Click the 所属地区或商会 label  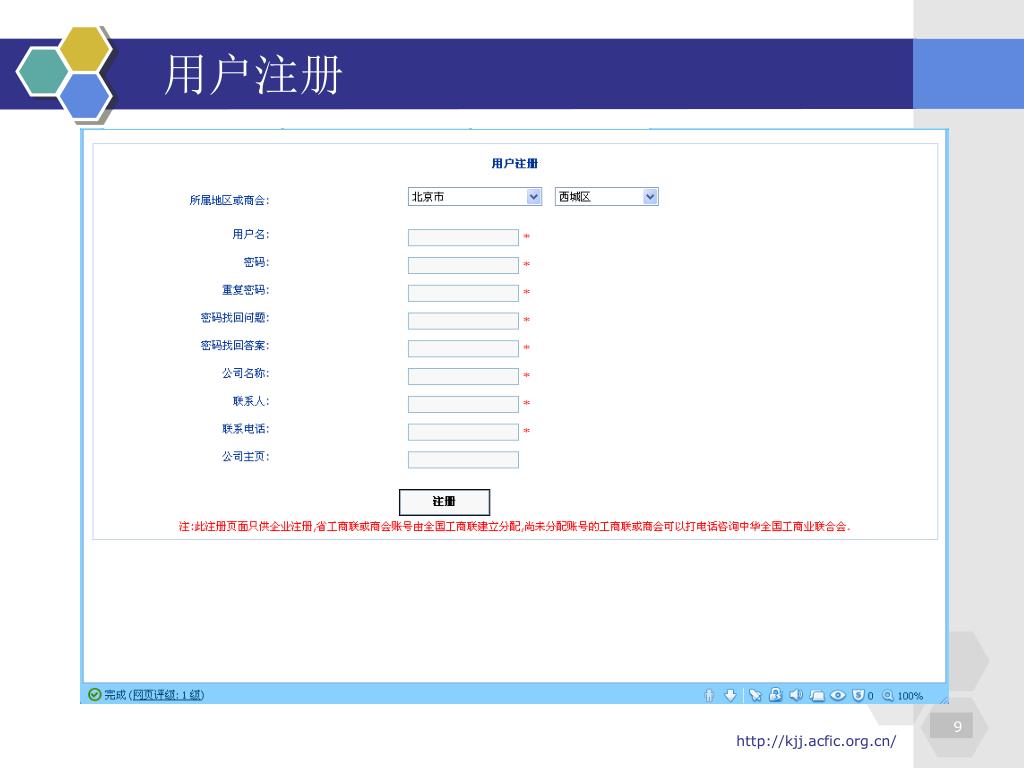coord(229,200)
